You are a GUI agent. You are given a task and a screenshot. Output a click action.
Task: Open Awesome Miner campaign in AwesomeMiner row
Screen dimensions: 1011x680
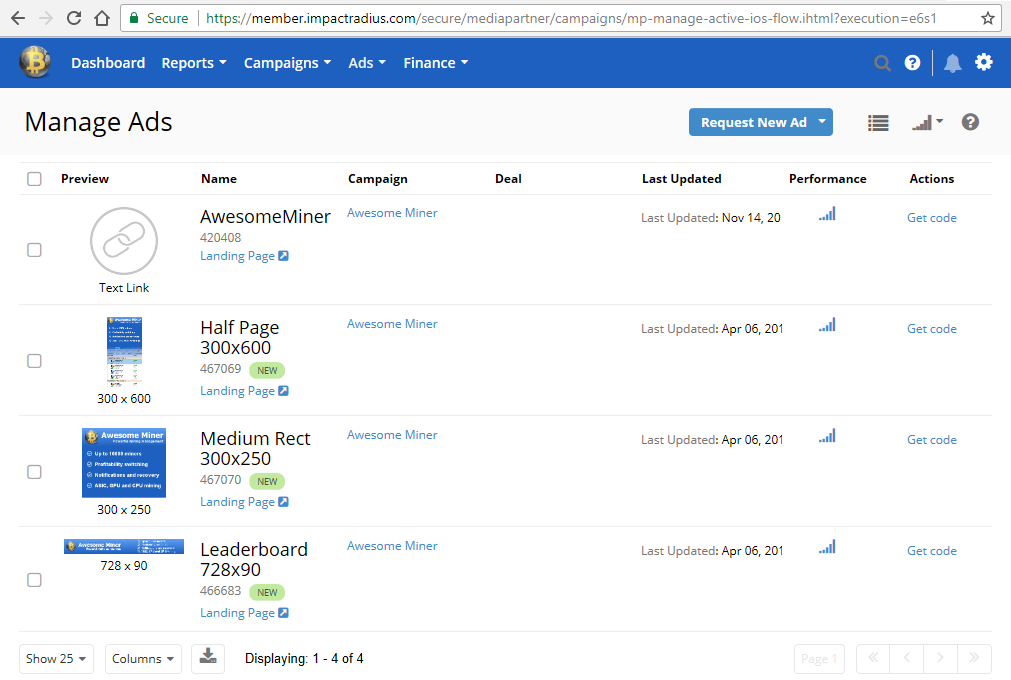pos(392,213)
